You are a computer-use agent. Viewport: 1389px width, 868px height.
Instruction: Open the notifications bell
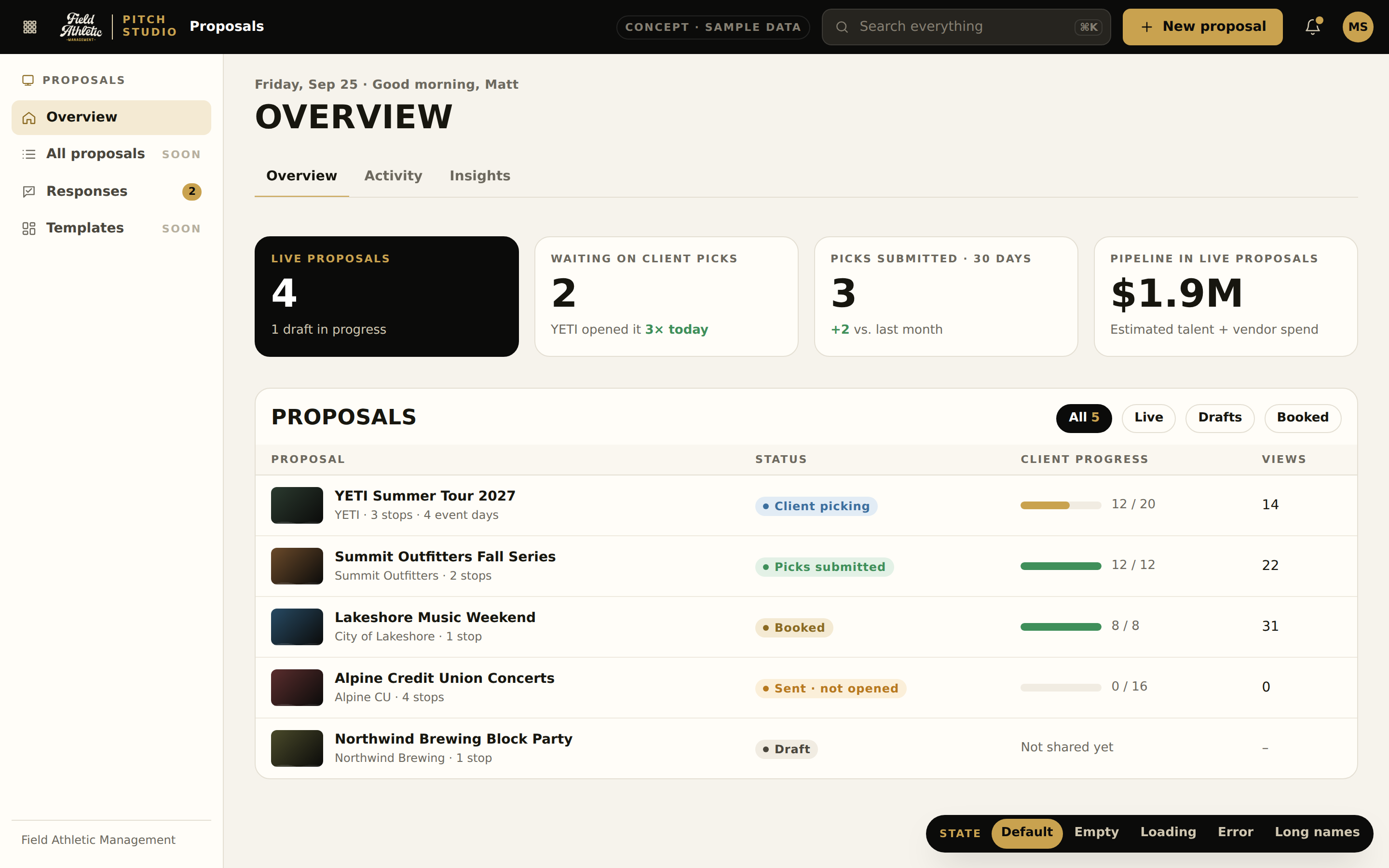(1313, 27)
